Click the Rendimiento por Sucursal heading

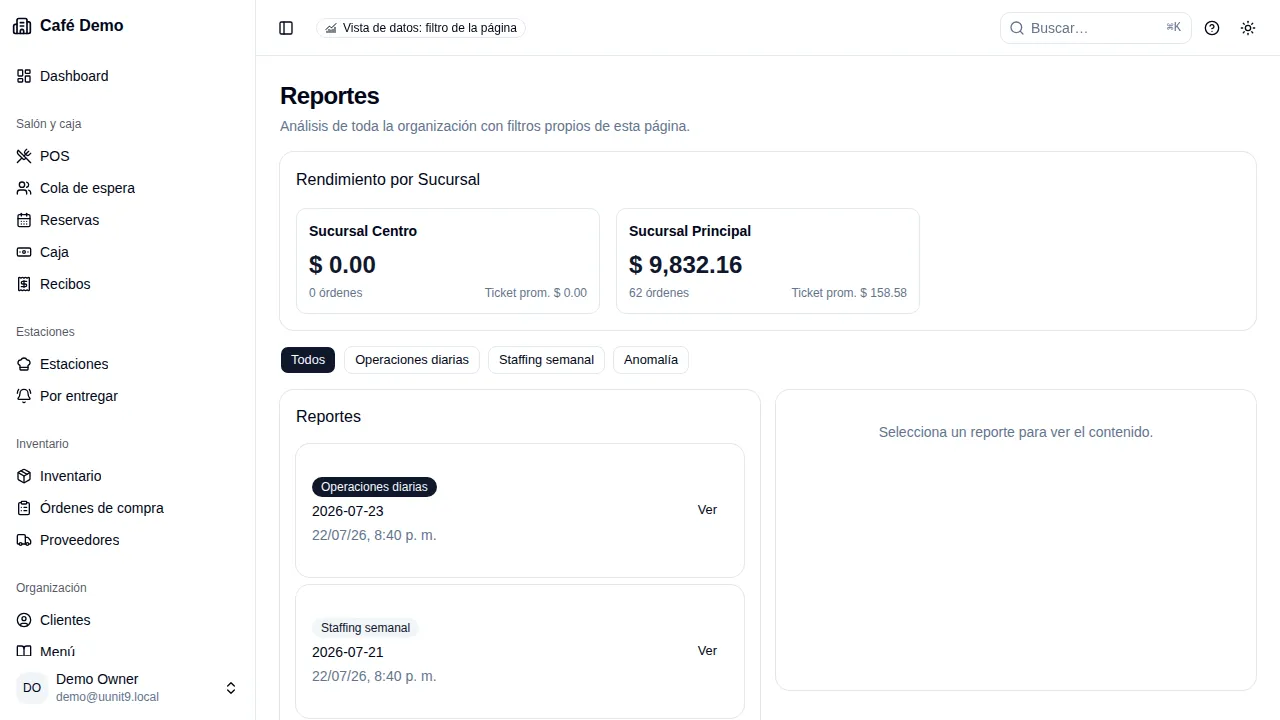tap(388, 180)
